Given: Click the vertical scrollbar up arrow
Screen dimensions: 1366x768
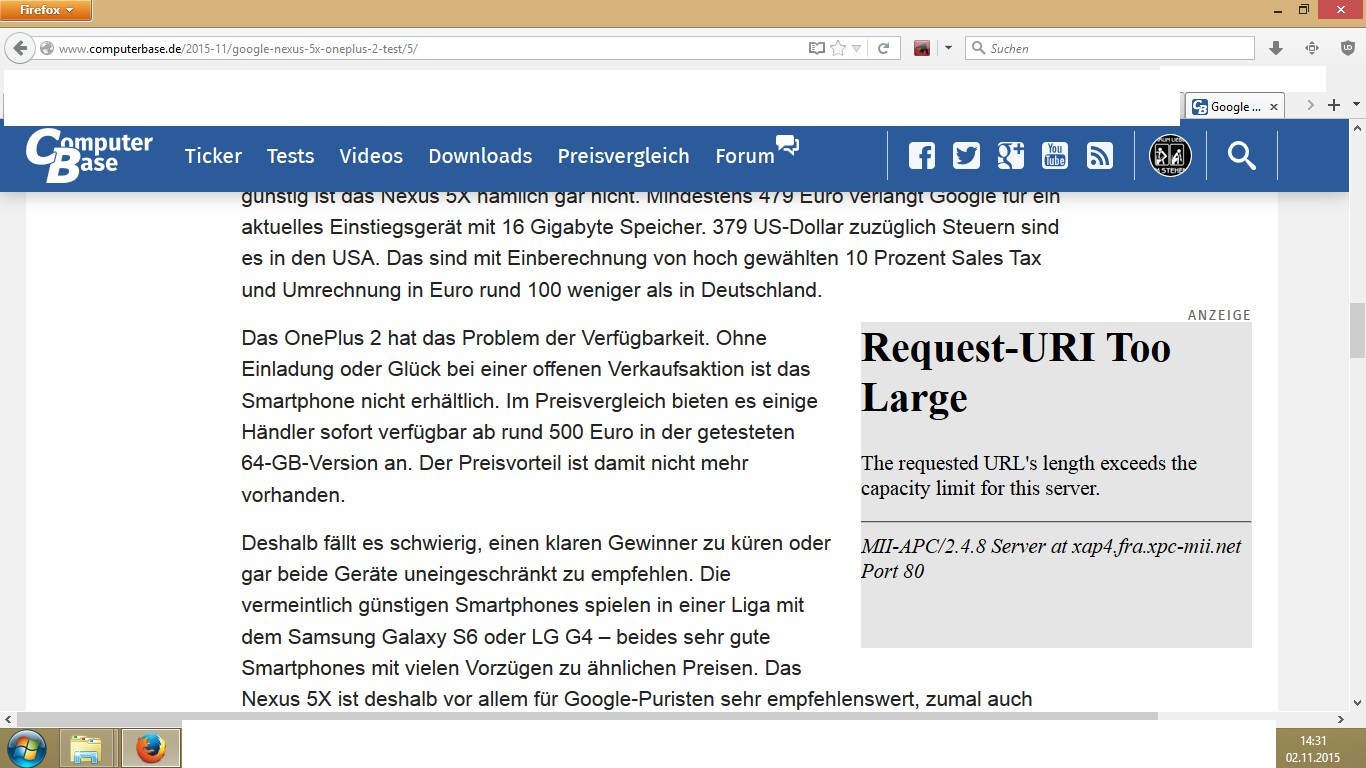Looking at the screenshot, I should pos(1357,128).
